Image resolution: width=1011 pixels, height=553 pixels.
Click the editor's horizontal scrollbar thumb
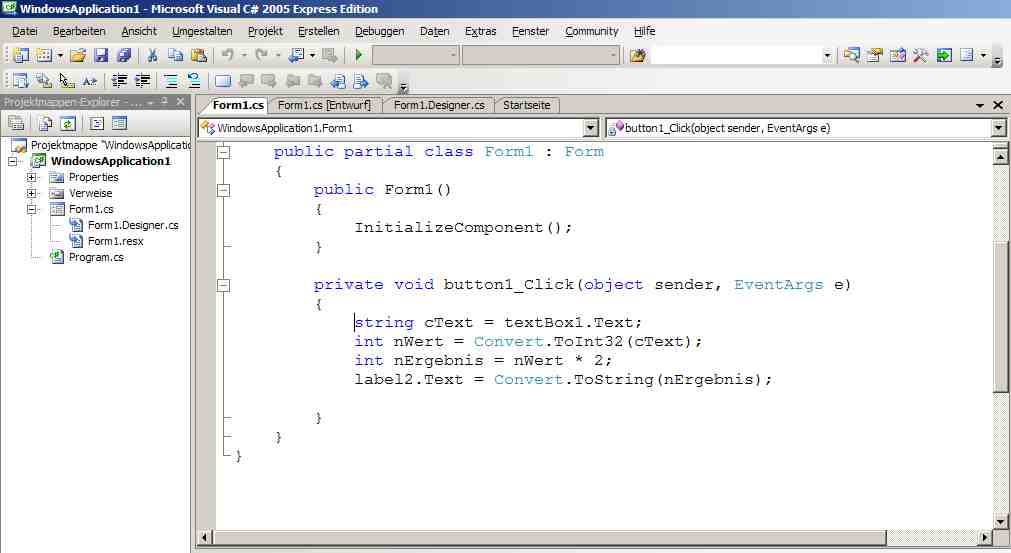tap(549, 538)
